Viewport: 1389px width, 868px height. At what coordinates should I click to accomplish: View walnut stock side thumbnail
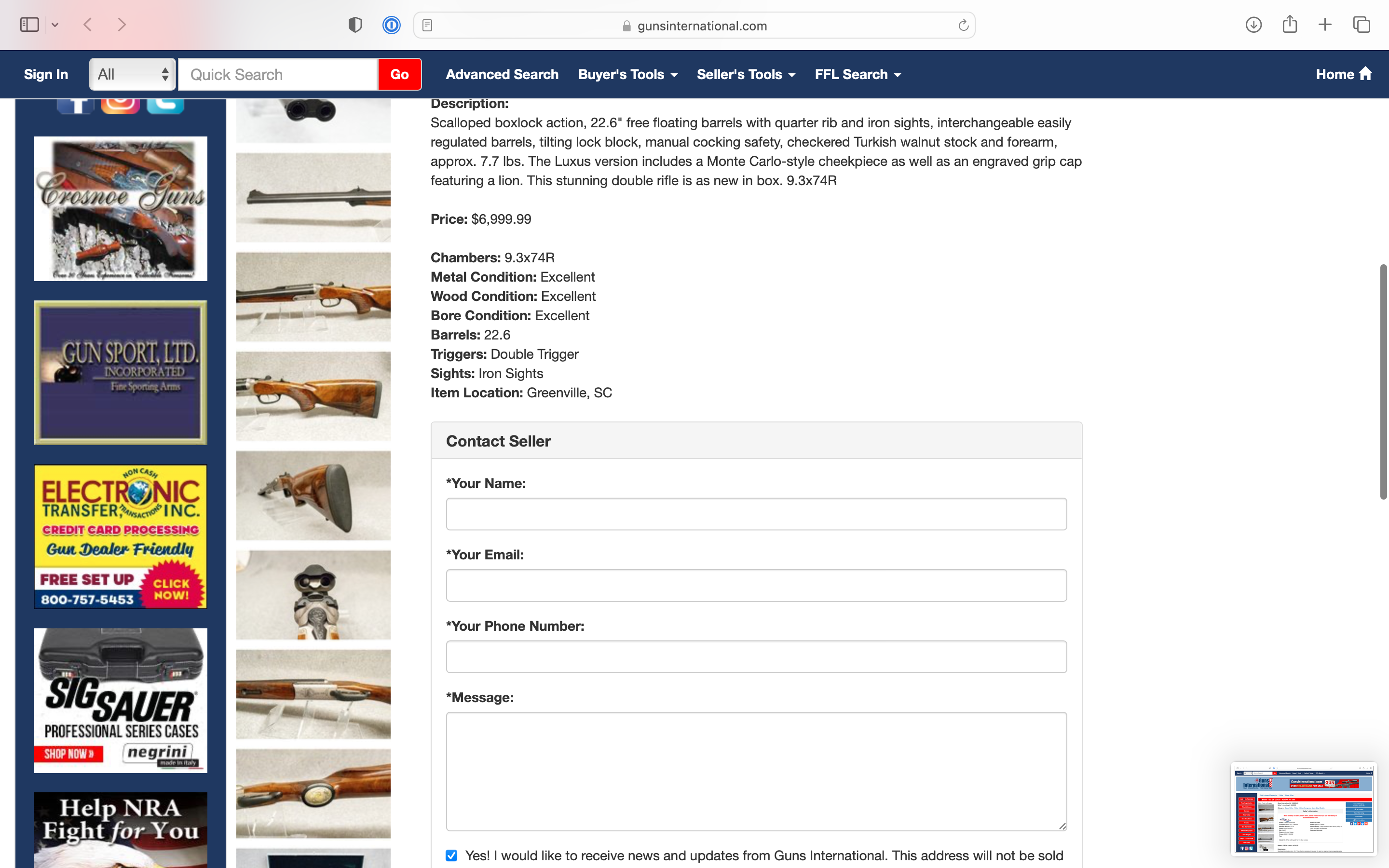[x=313, y=396]
